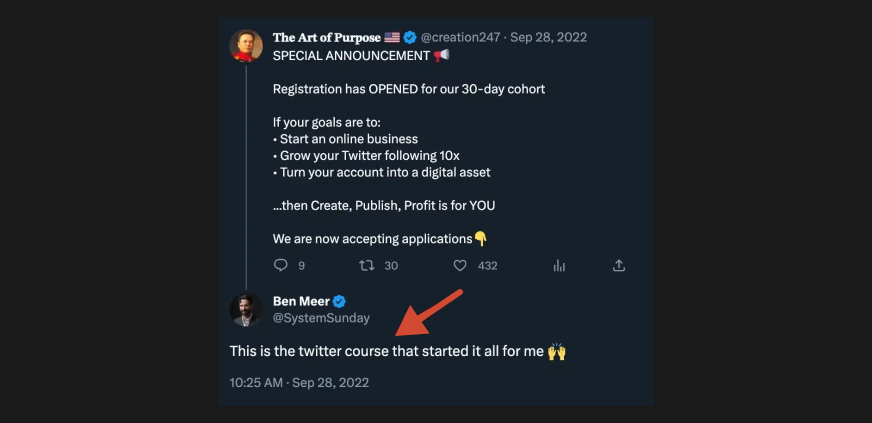Viewport: 872px width, 423px height.
Task: Click the verified badge next to Ben Meer
Action: click(x=339, y=301)
